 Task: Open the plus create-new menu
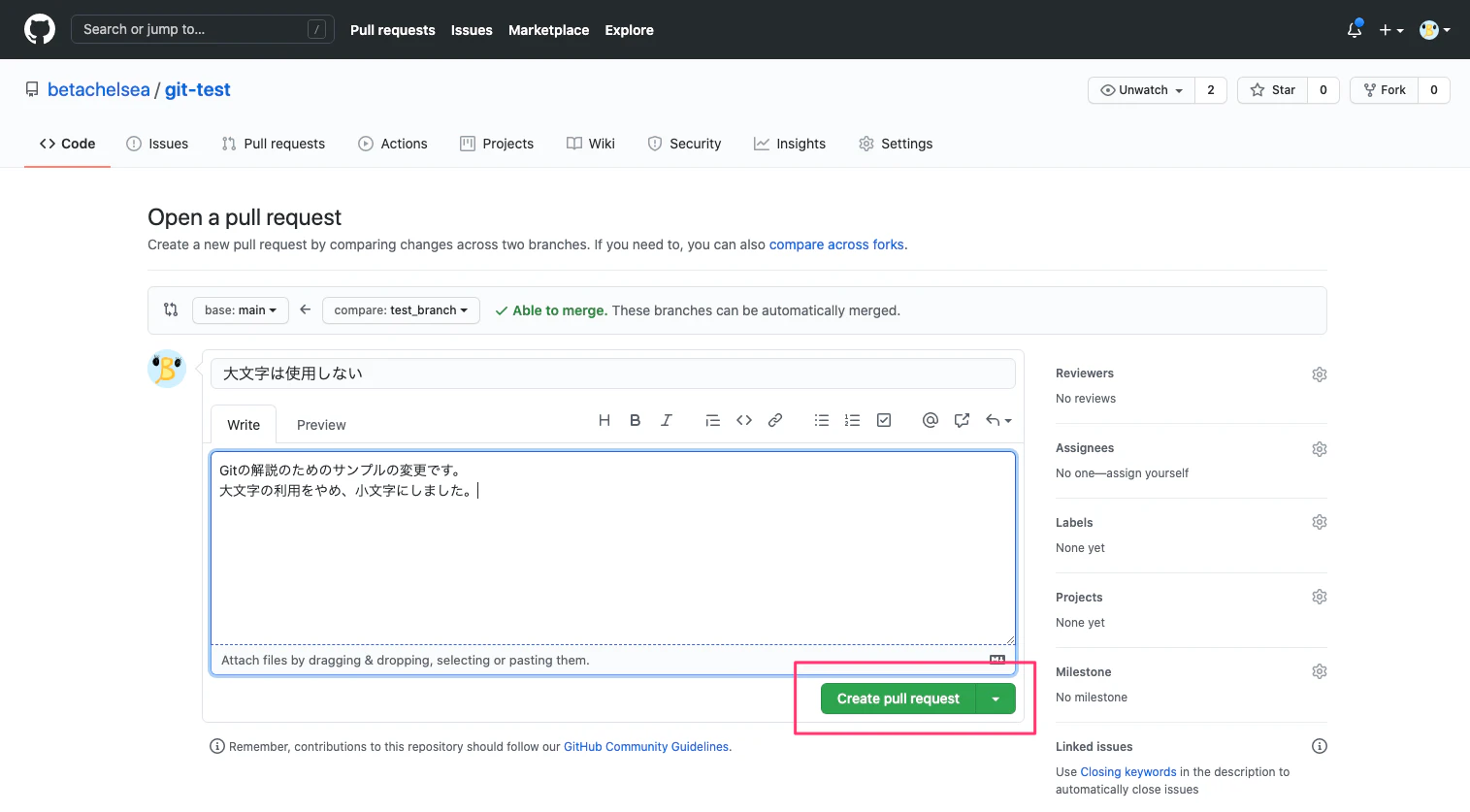1391,30
